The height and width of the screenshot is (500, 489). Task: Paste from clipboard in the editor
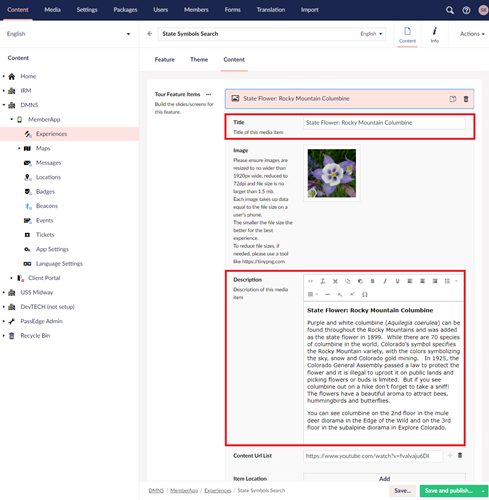(360, 281)
